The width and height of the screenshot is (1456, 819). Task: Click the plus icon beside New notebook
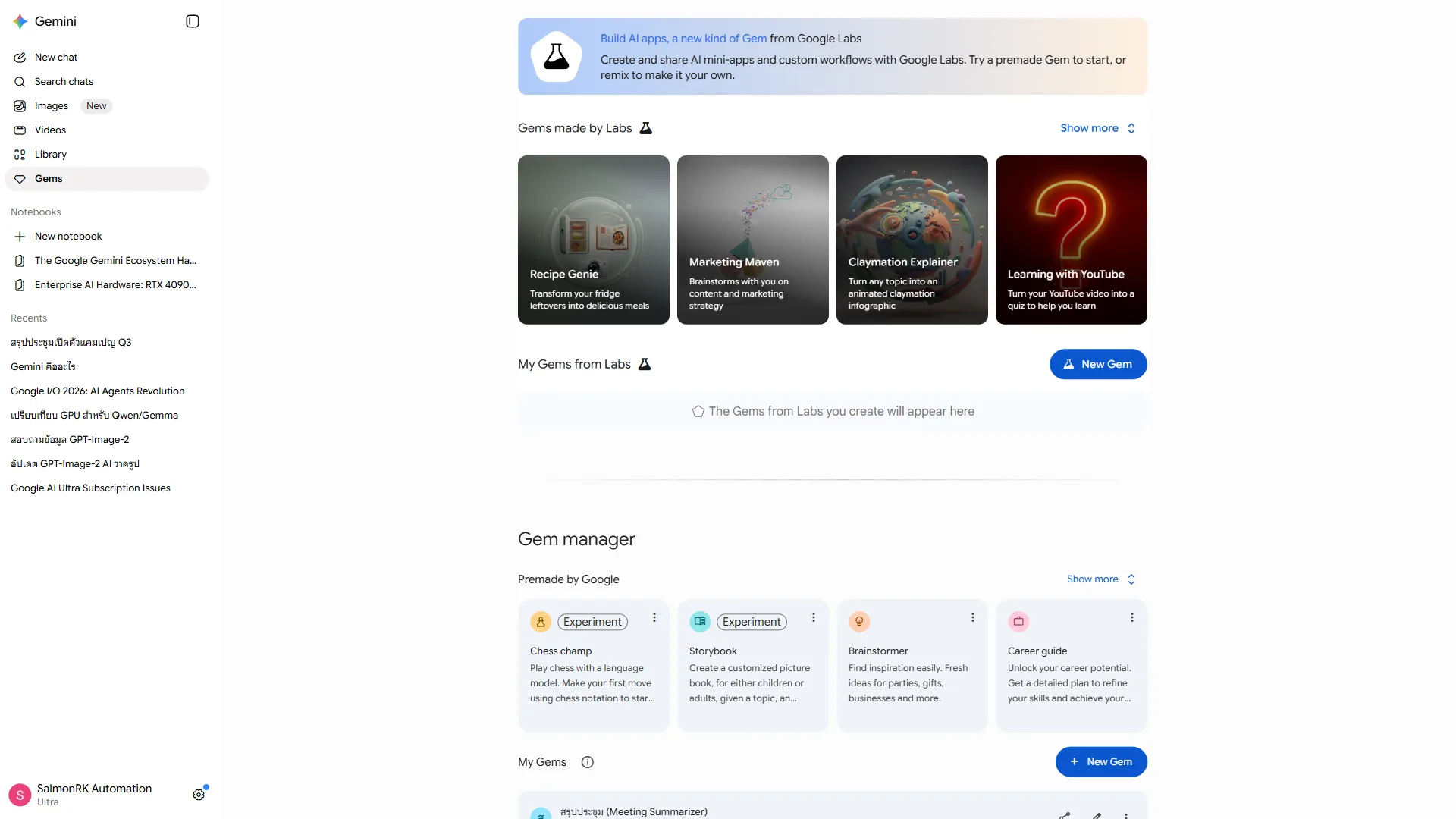tap(20, 237)
